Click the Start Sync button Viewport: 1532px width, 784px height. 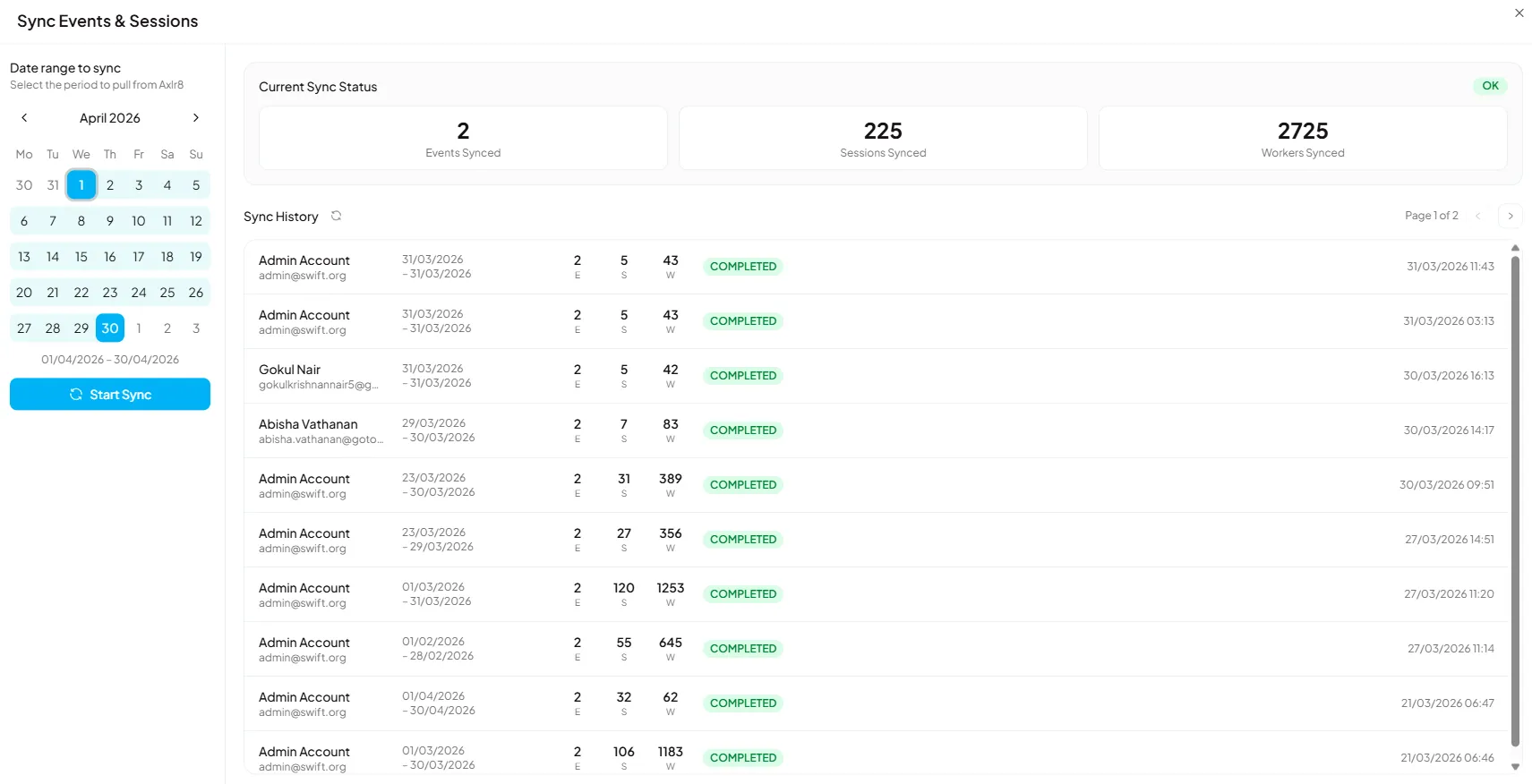(x=110, y=395)
